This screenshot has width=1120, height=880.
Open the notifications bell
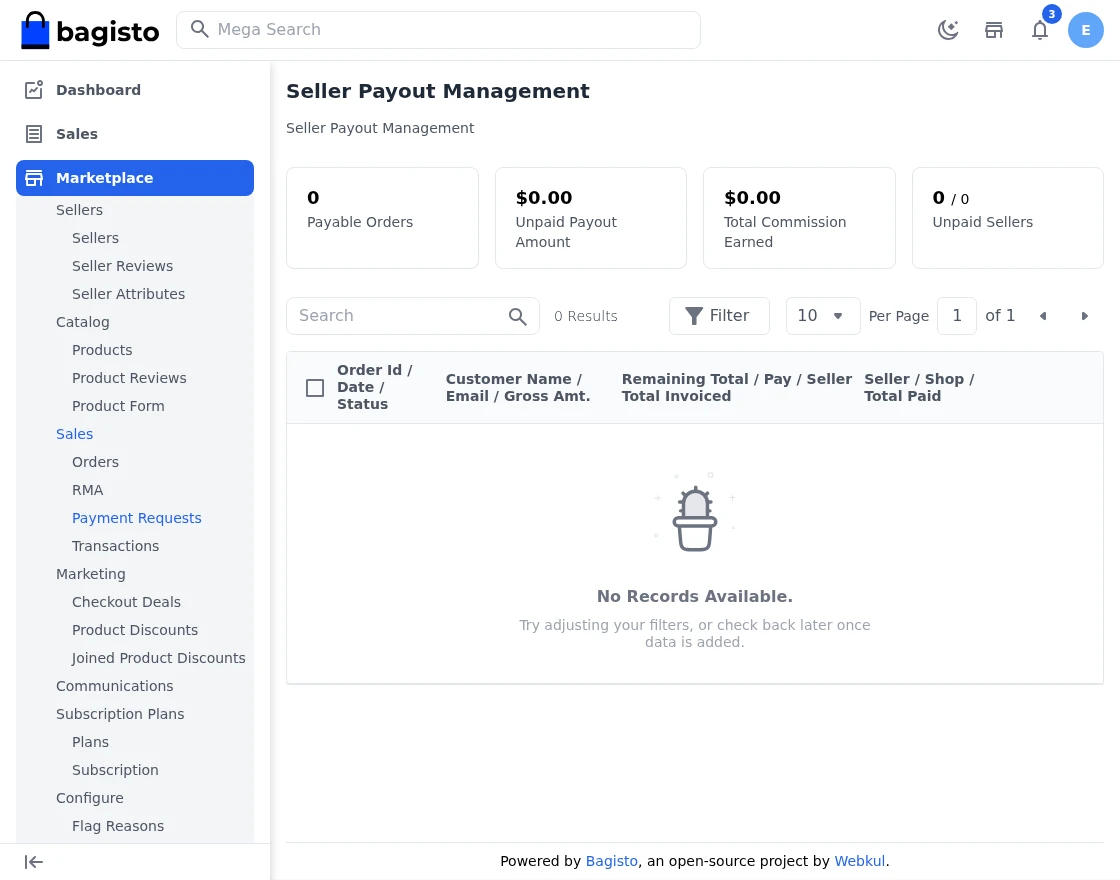(1040, 30)
